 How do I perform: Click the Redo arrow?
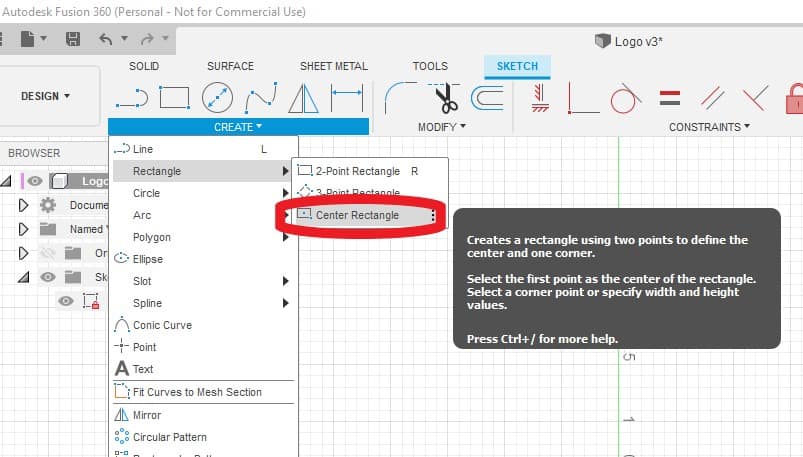(147, 39)
